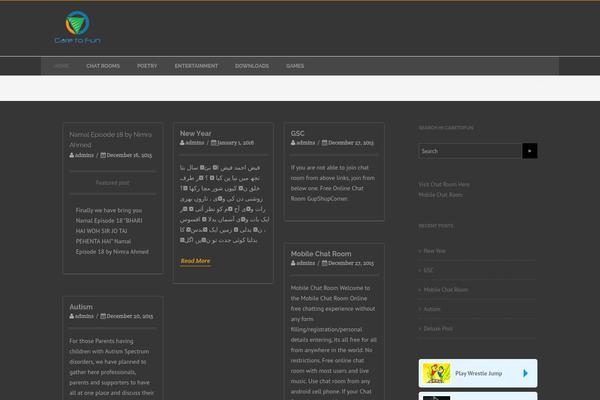Focus the Search input field
This screenshot has height=400, width=600.
pyautogui.click(x=470, y=151)
